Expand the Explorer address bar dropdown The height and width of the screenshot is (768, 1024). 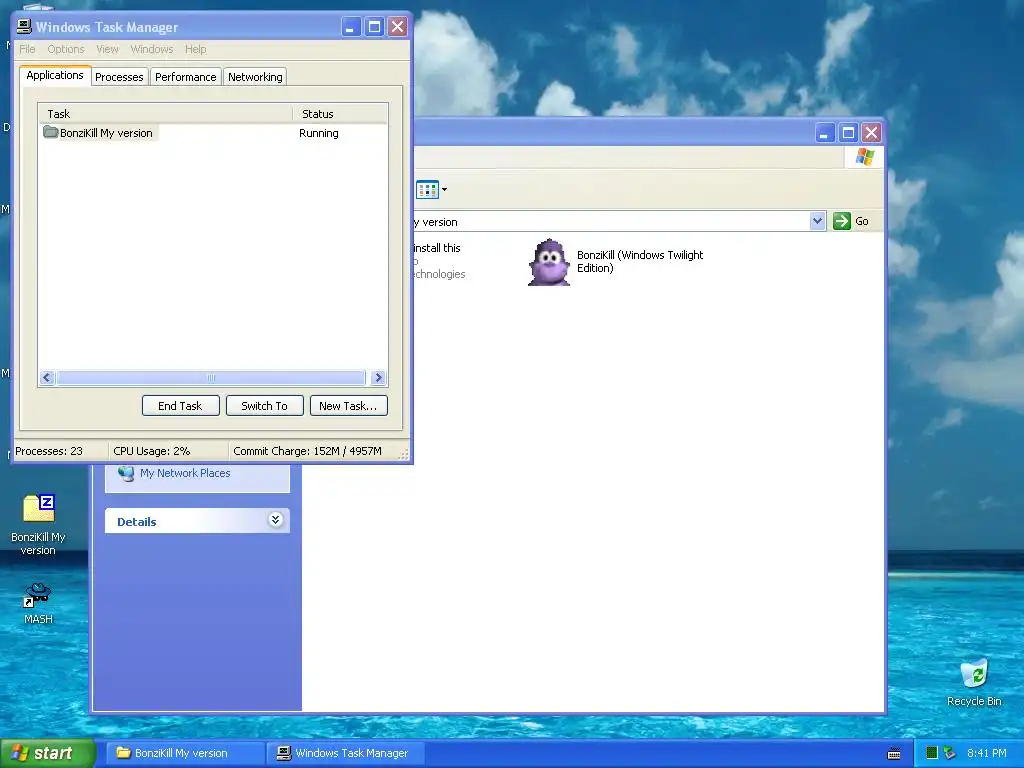(x=817, y=221)
